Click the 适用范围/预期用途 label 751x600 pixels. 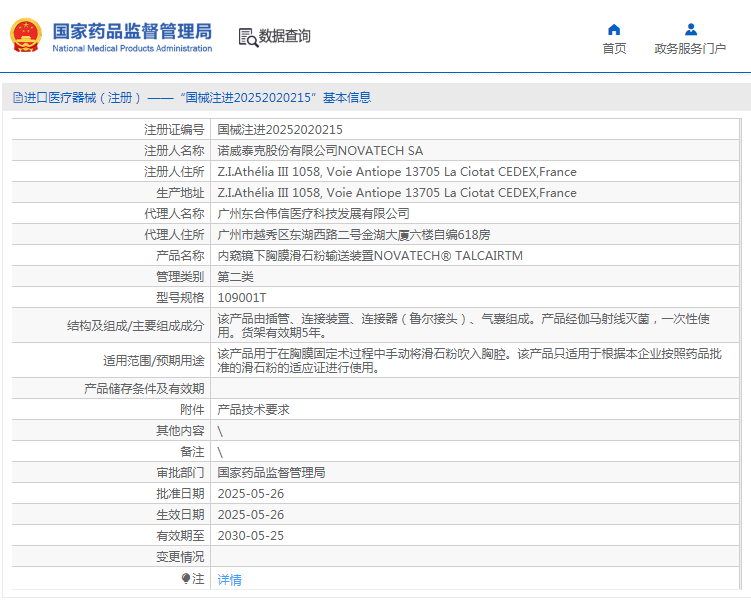tap(154, 361)
